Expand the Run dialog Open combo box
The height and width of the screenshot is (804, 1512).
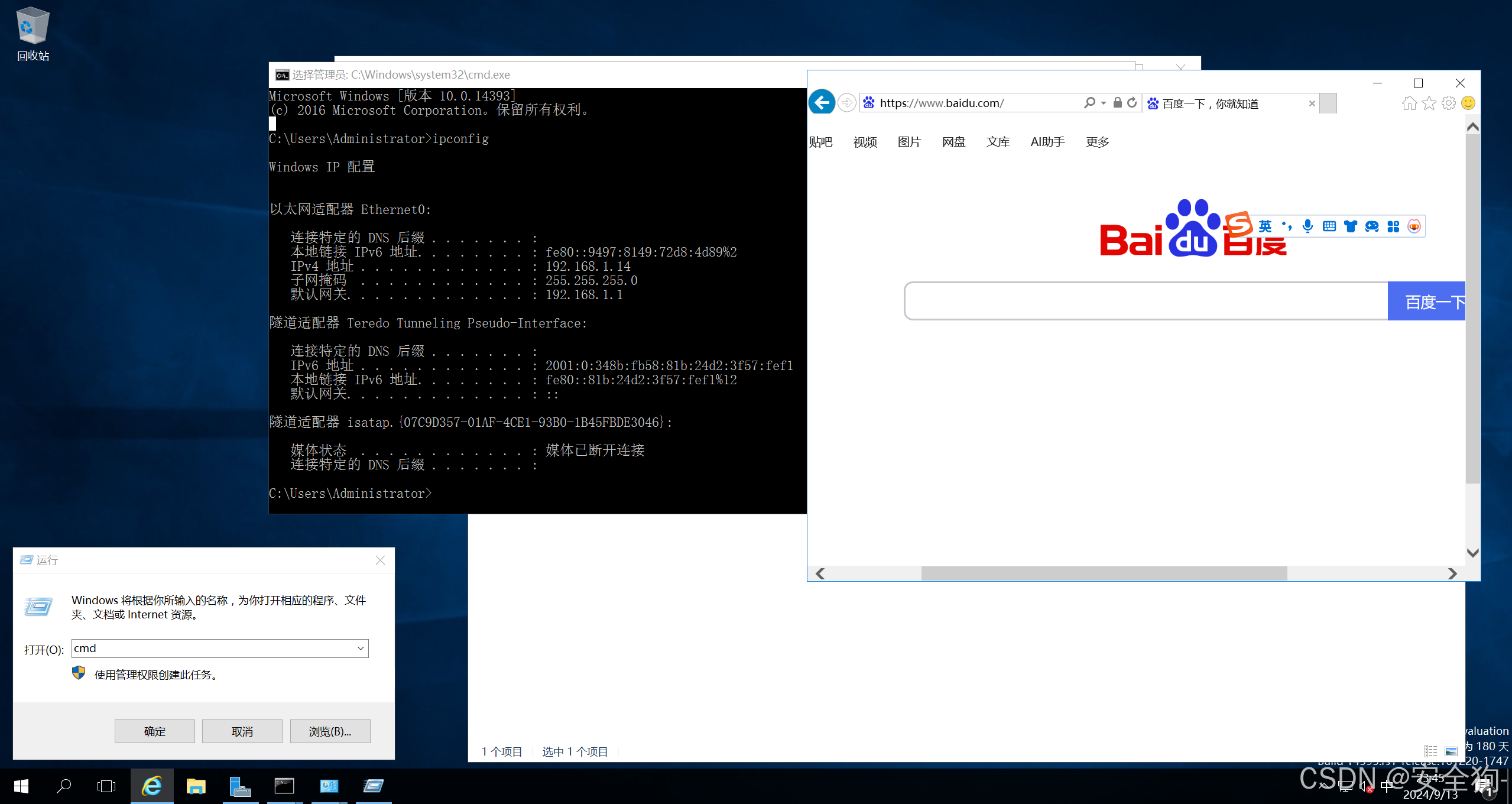[x=361, y=649]
